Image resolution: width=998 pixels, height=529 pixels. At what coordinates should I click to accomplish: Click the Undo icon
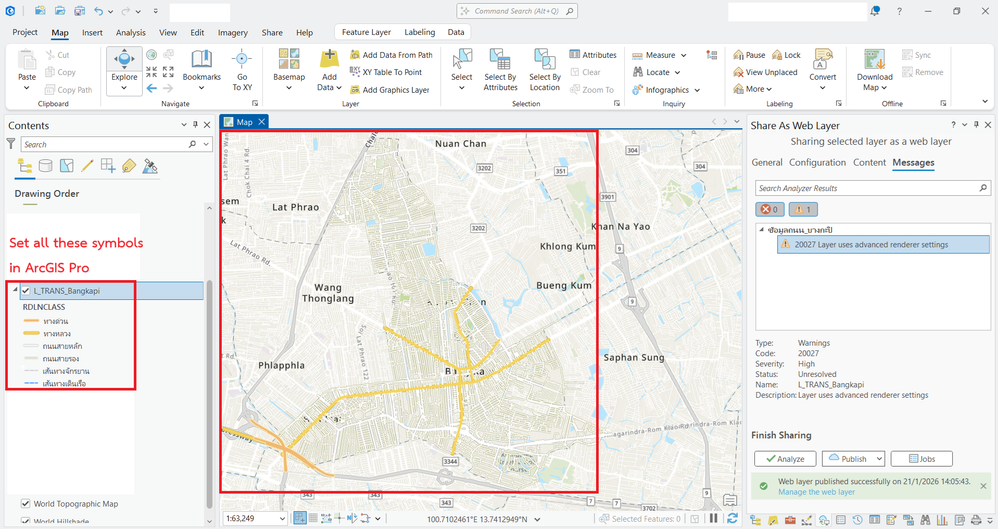[x=98, y=11]
